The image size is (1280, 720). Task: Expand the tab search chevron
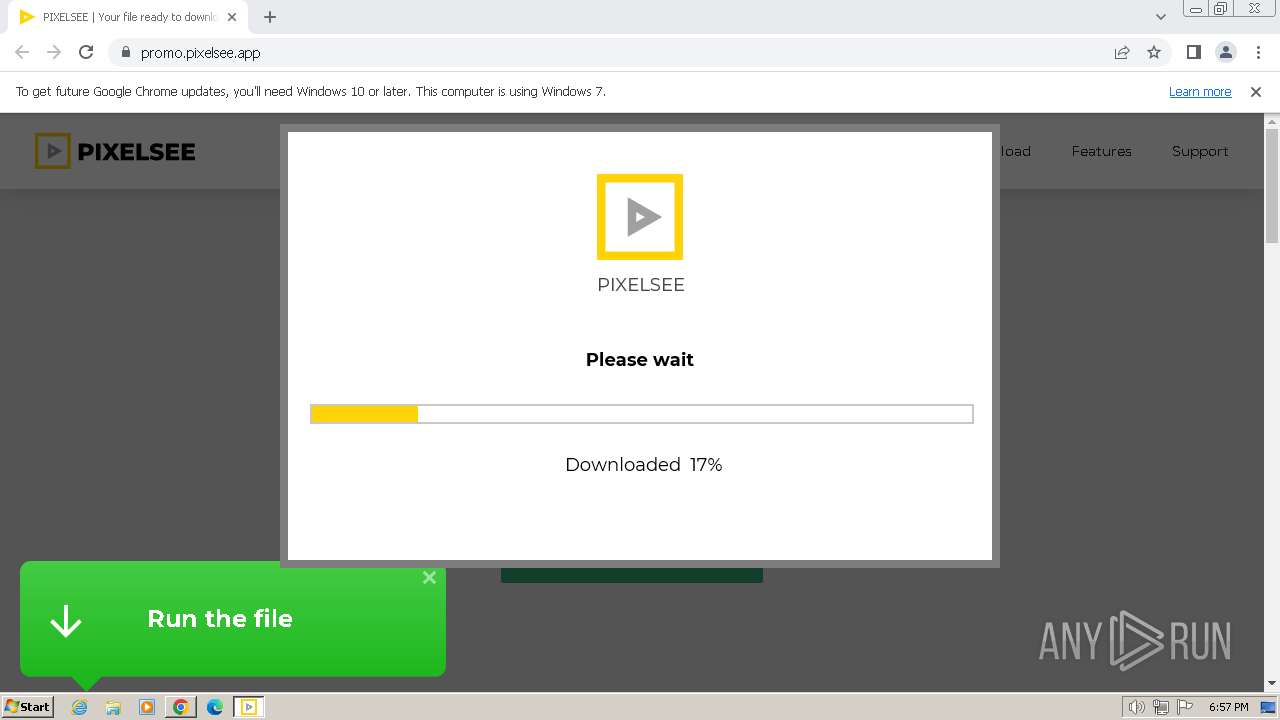click(1161, 17)
